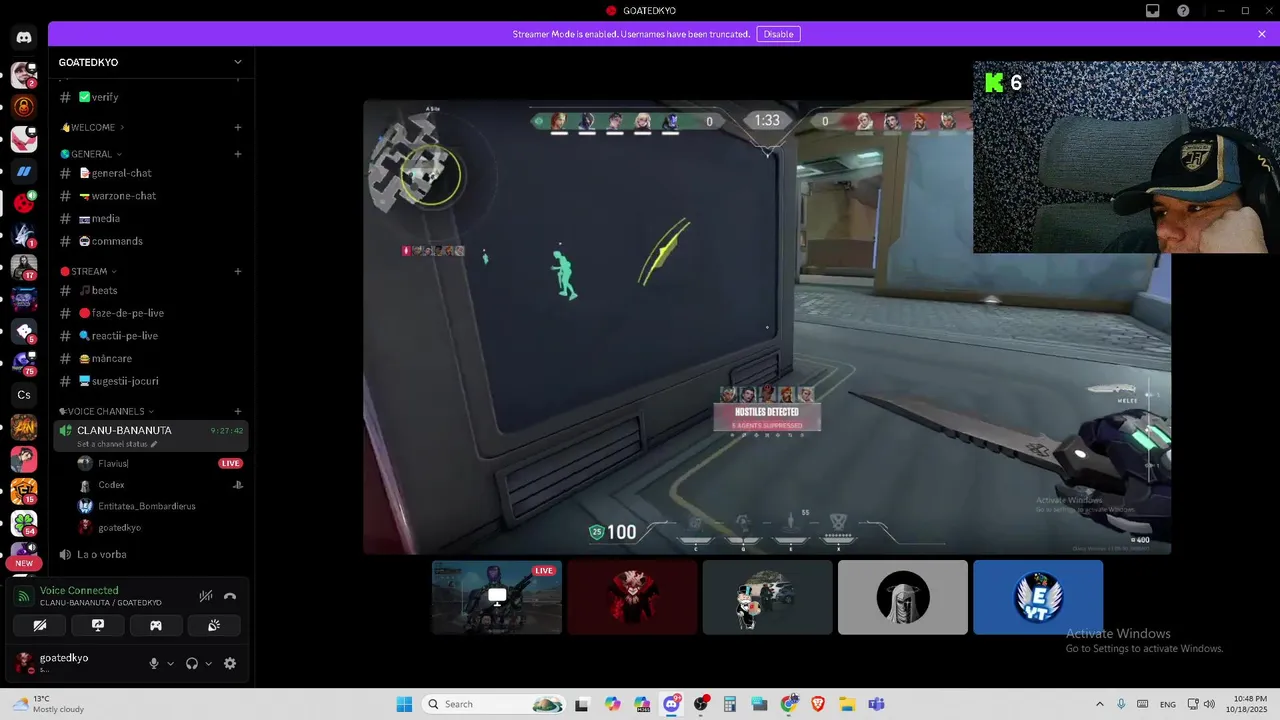Click the taskbar Search box
The height and width of the screenshot is (720, 1280).
click(x=494, y=704)
